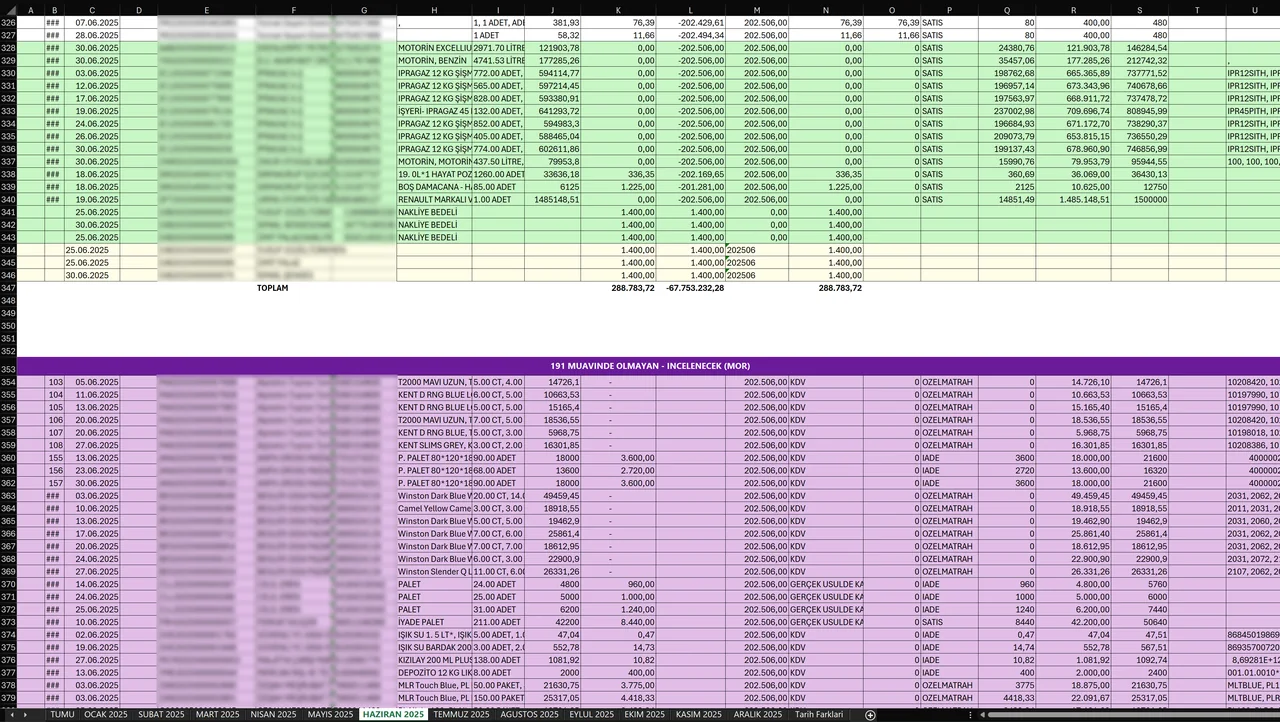Select the İŞYERİ- IPRAGAZ 45 cell
This screenshot has height=722, width=1280.
coord(434,111)
